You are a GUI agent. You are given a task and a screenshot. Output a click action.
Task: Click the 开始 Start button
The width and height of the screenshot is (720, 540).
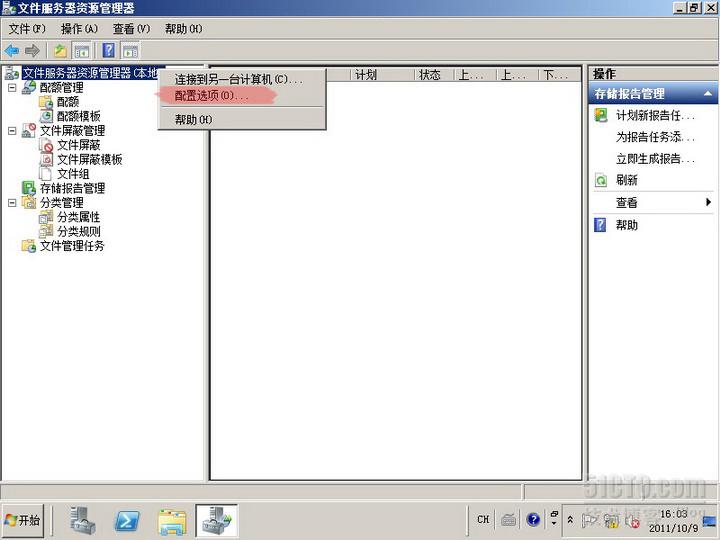point(23,520)
